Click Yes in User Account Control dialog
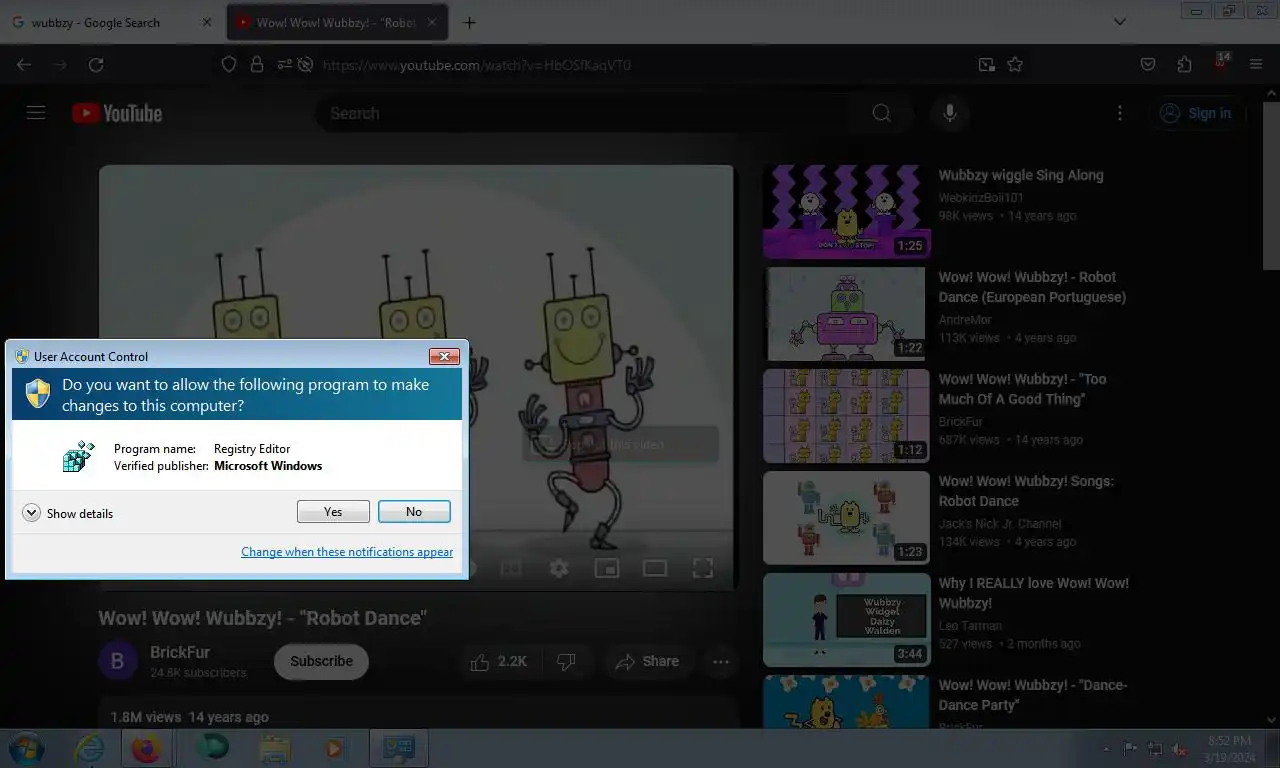This screenshot has height=768, width=1280. pos(333,511)
